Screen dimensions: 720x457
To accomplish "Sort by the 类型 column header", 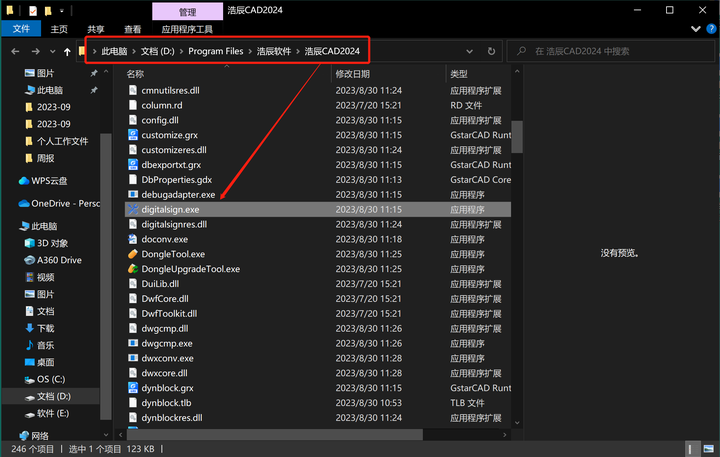I will click(459, 74).
